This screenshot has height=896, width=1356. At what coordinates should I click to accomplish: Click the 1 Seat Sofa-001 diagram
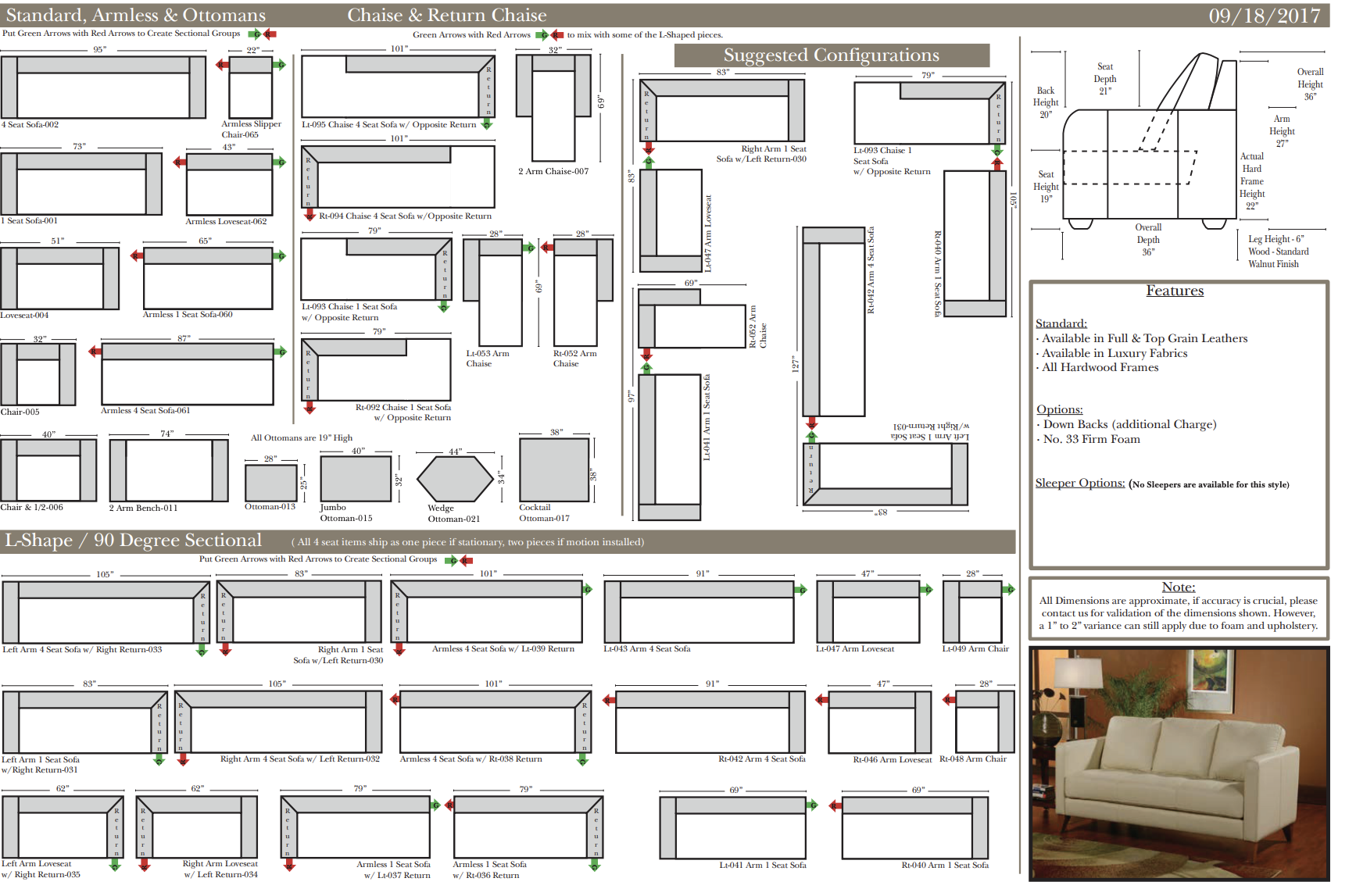pyautogui.click(x=81, y=184)
